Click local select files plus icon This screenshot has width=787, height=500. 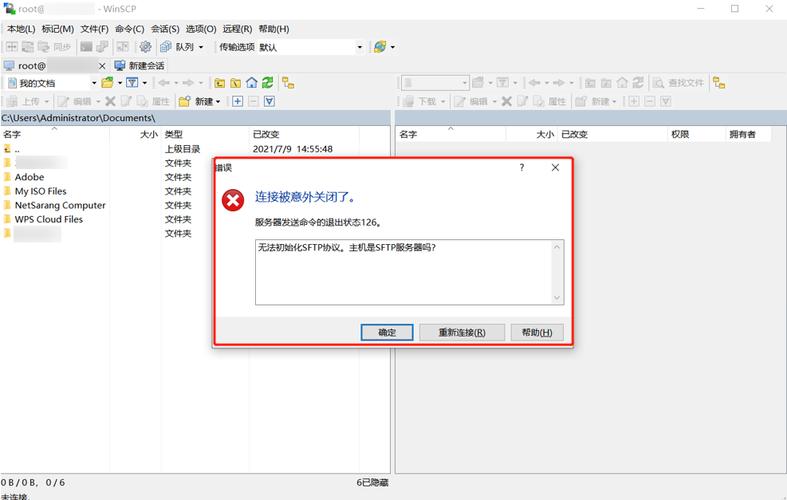click(237, 101)
